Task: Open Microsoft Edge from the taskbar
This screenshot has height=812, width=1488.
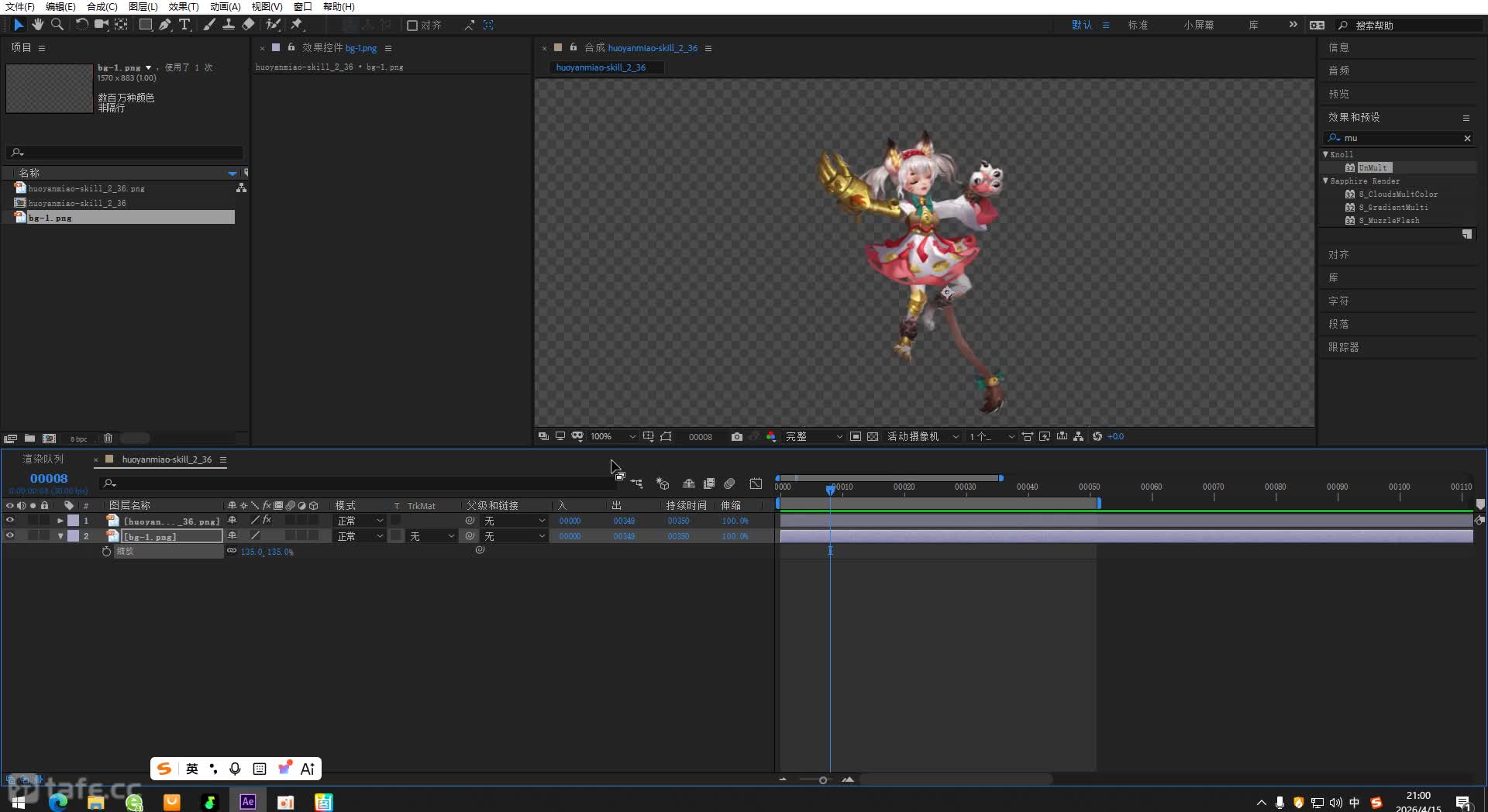Action: pyautogui.click(x=58, y=801)
